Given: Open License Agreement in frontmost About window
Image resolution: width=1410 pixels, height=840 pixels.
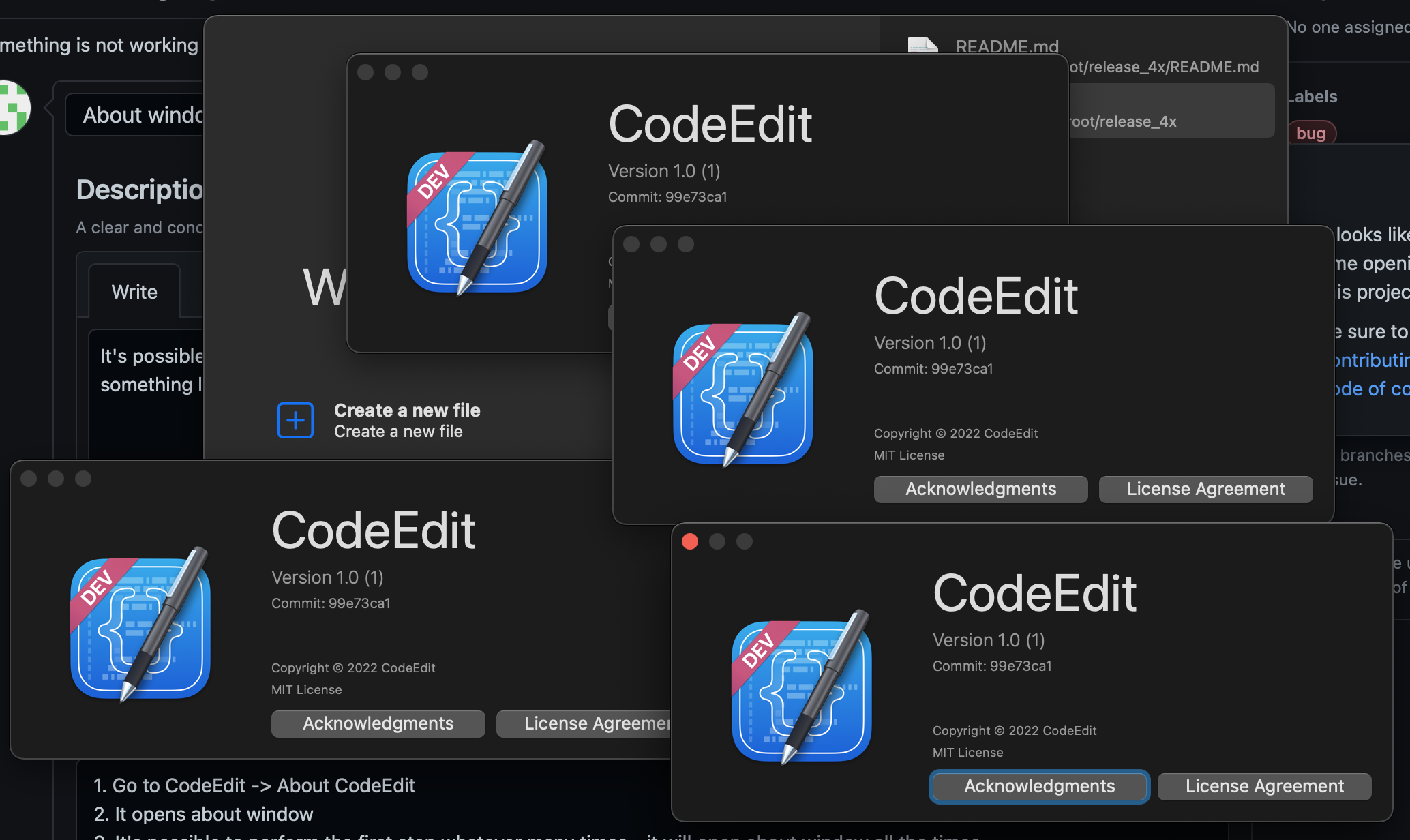Looking at the screenshot, I should (1265, 786).
